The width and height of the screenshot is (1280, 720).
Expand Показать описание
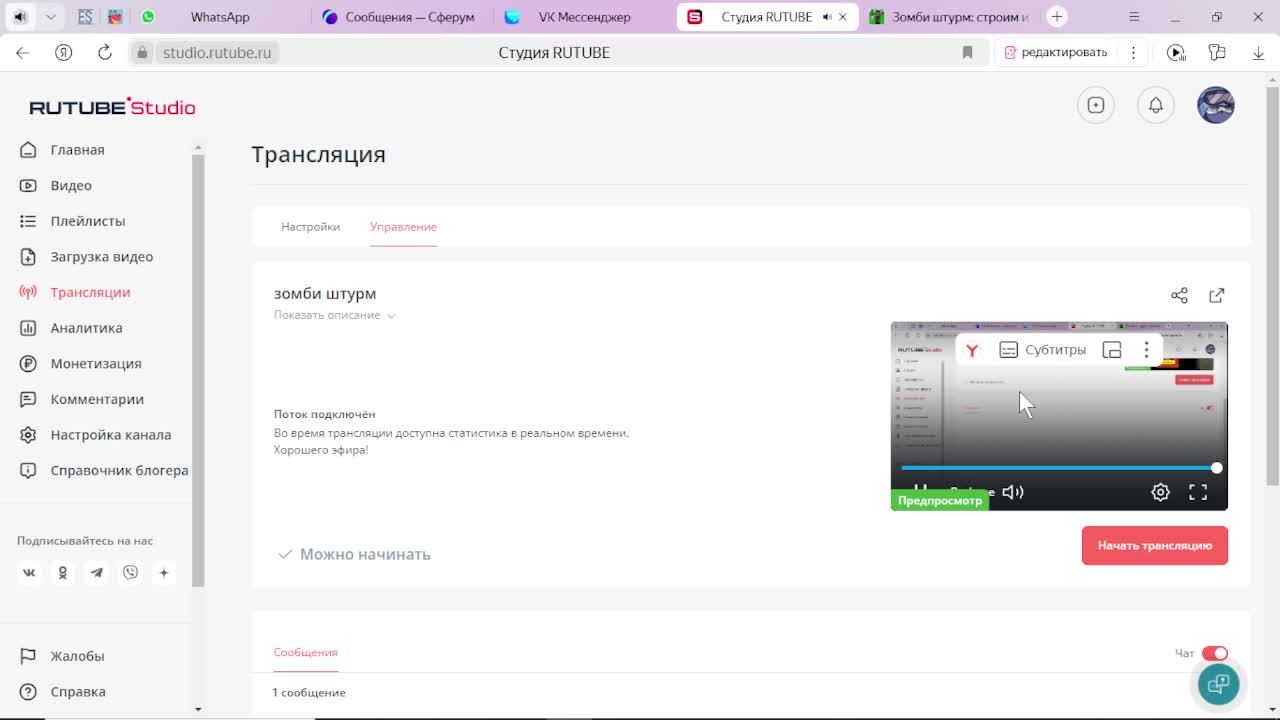335,315
